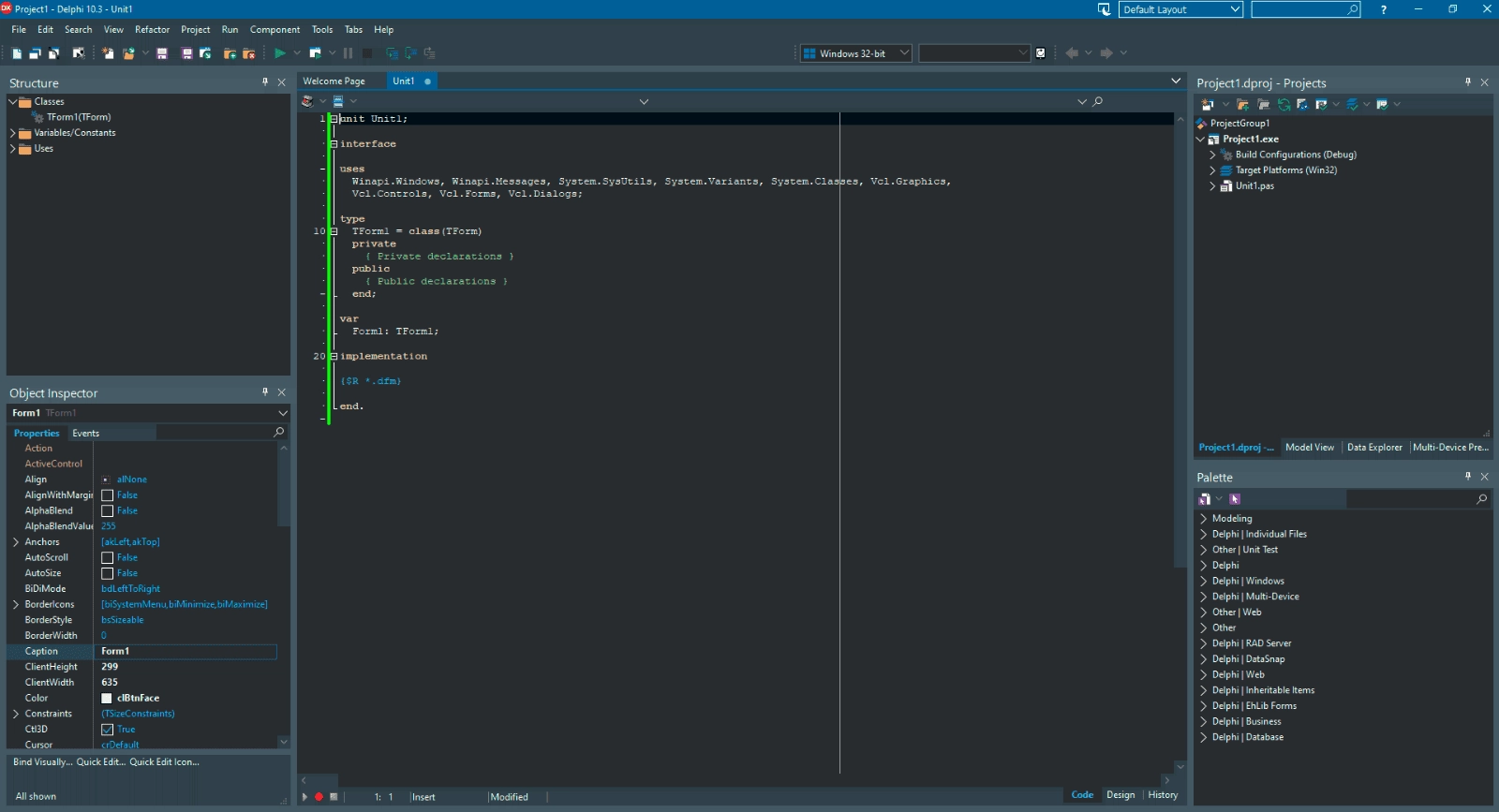Toggle AutoSize checkbox
1499x812 pixels.
107,573
